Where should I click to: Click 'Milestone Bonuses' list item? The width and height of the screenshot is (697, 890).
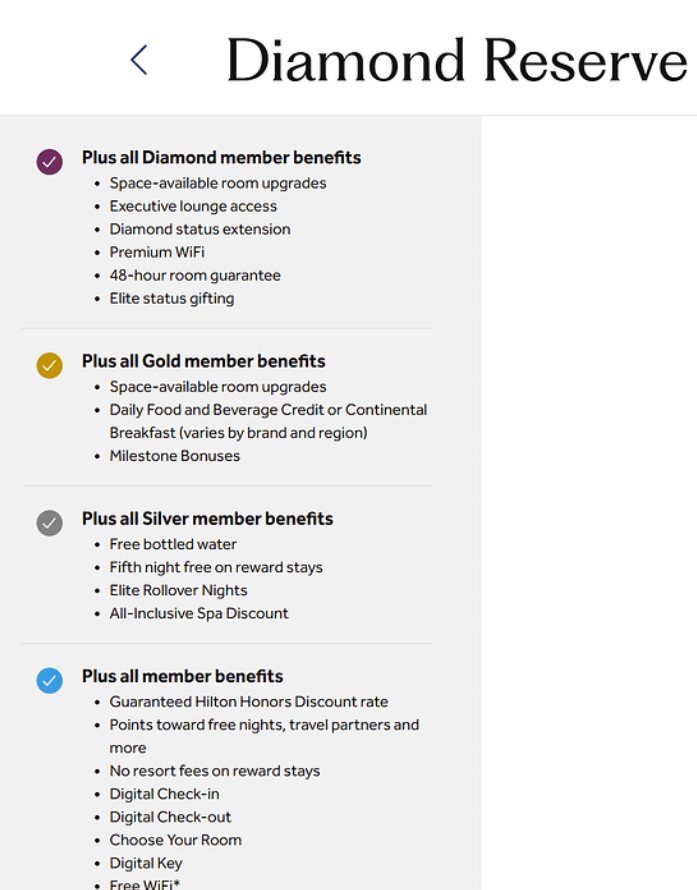(175, 456)
